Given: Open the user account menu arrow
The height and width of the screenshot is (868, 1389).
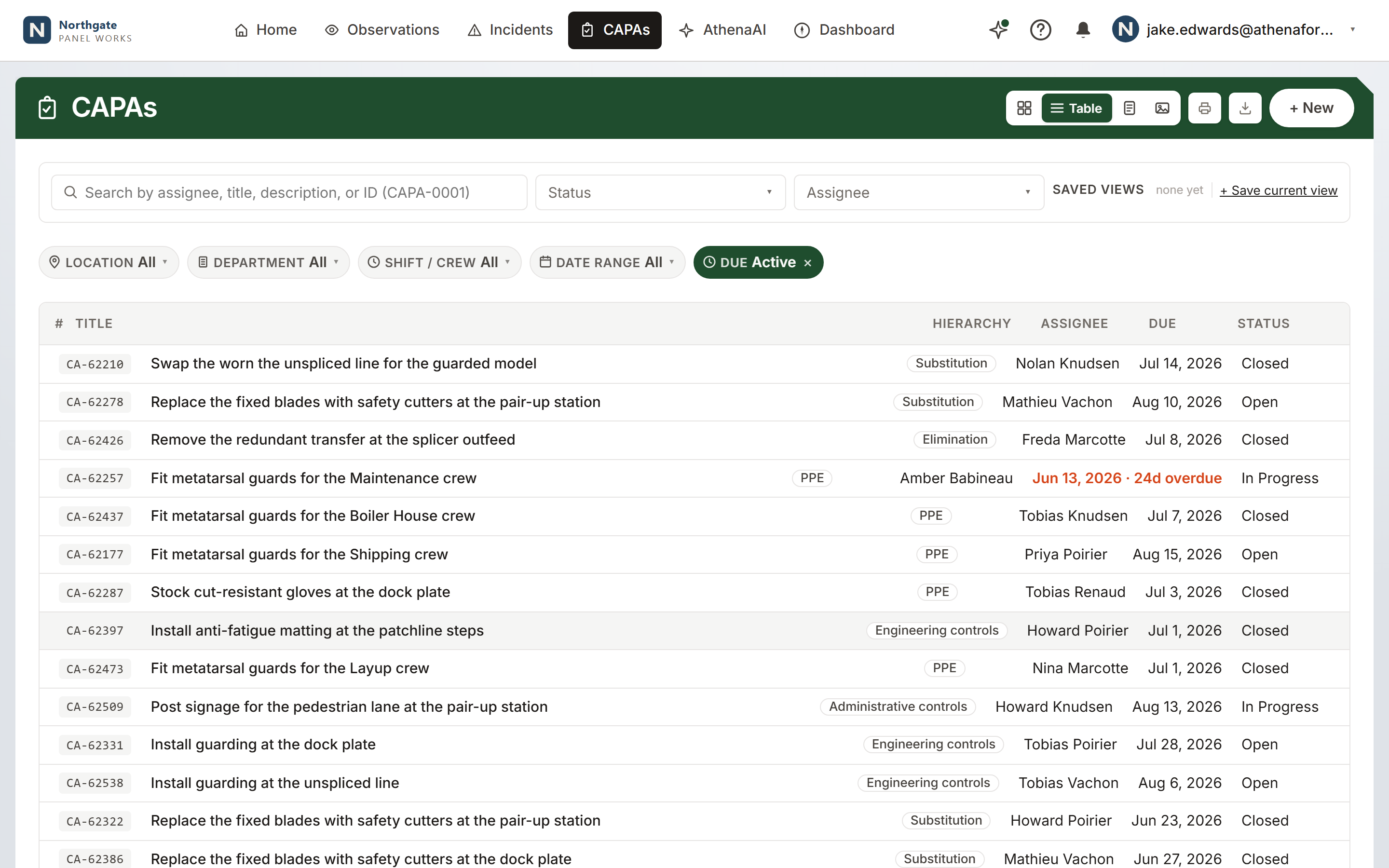Looking at the screenshot, I should click(x=1353, y=29).
